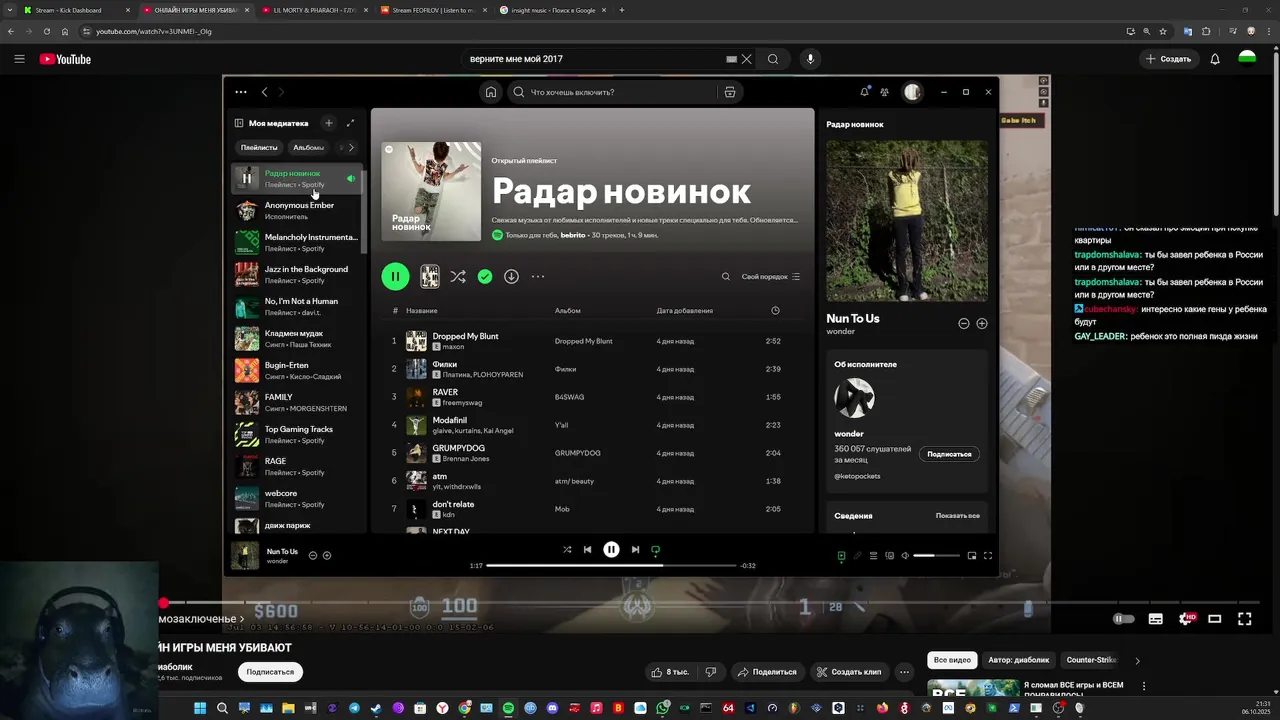
Task: Click Подписаться button for wonder artist
Action: (949, 454)
